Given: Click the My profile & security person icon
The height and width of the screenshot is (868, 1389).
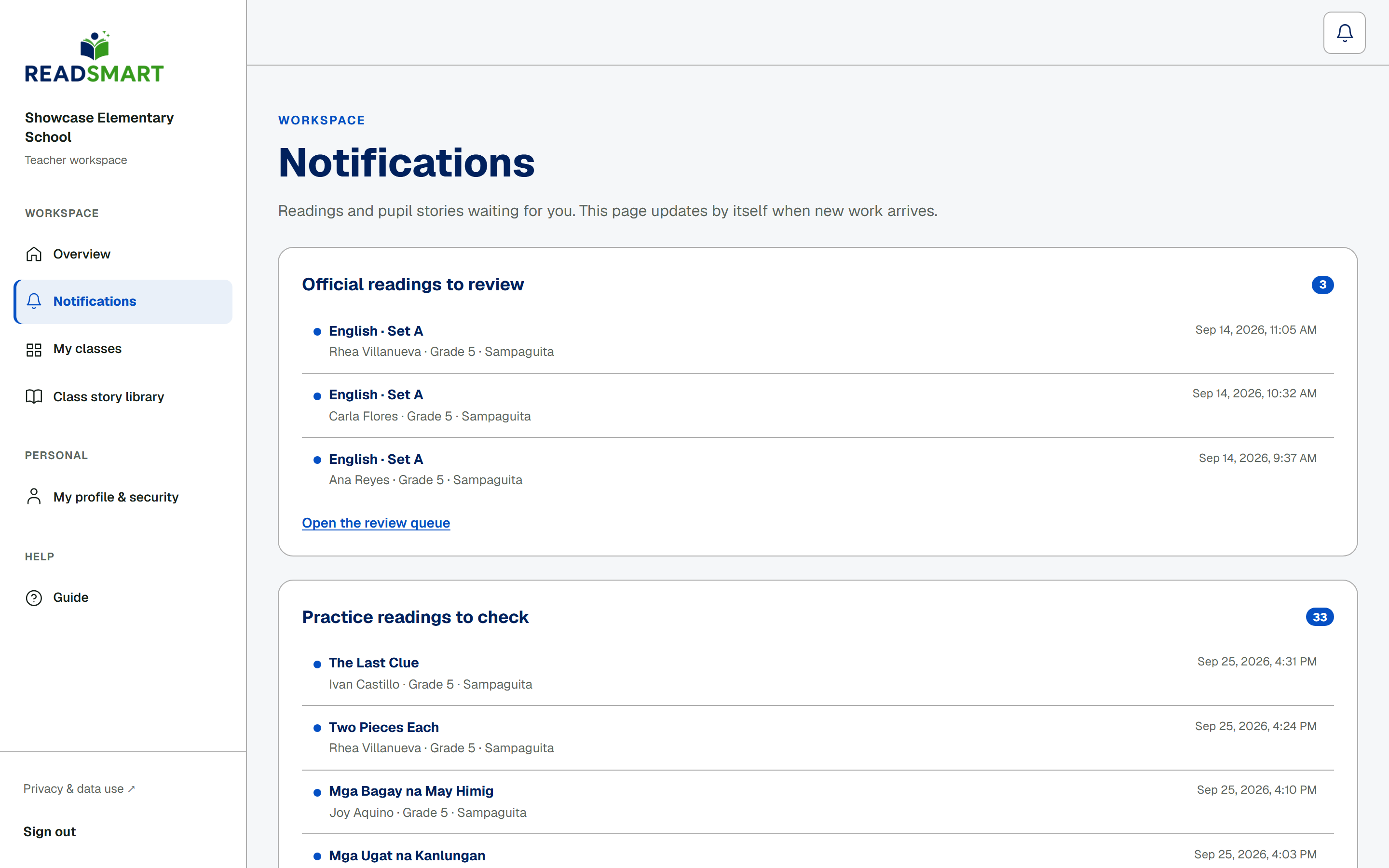Looking at the screenshot, I should click(34, 497).
